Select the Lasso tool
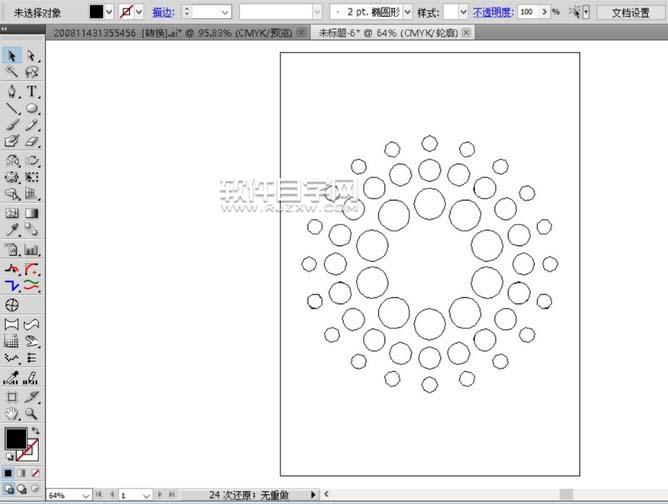 click(33, 73)
